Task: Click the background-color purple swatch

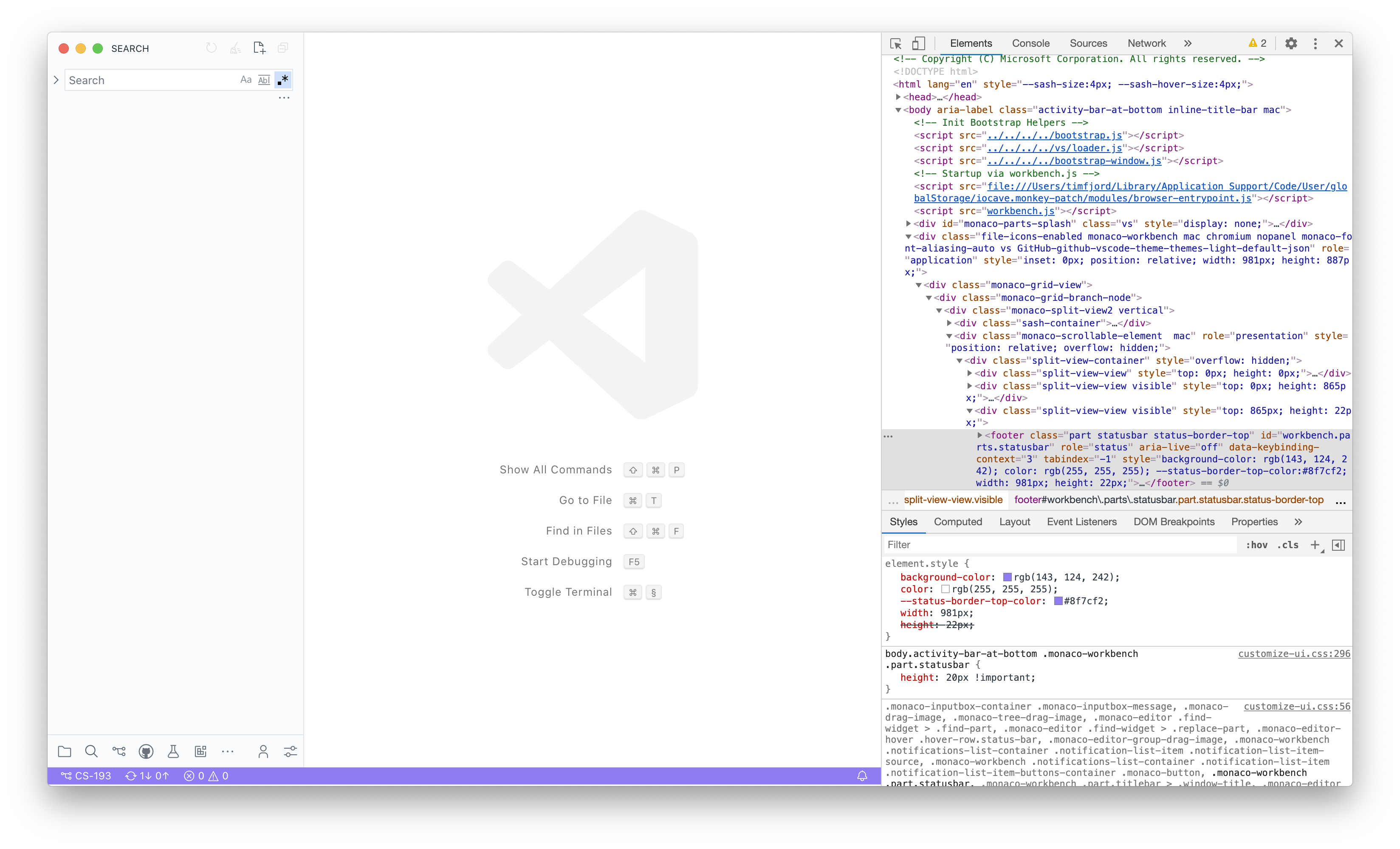Action: [1008, 577]
